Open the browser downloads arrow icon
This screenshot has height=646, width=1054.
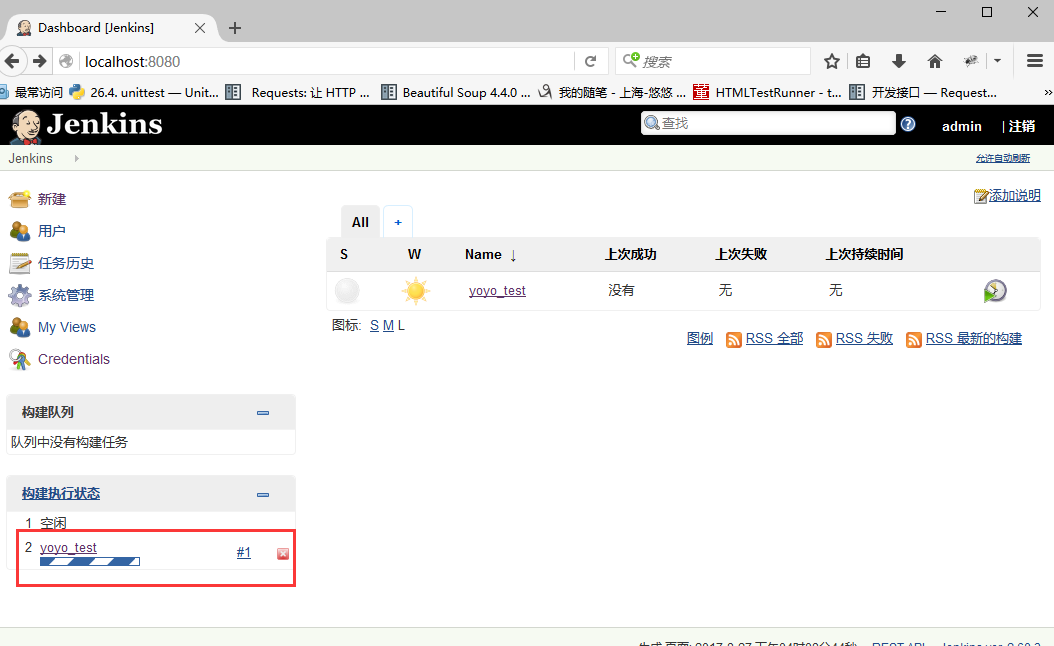899,61
